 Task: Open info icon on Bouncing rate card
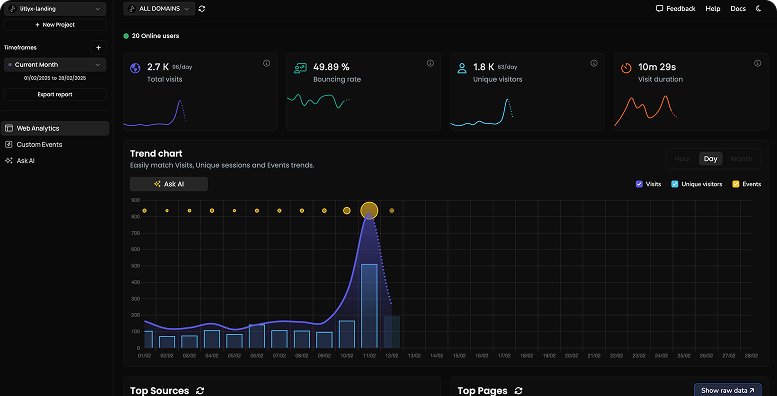(430, 63)
